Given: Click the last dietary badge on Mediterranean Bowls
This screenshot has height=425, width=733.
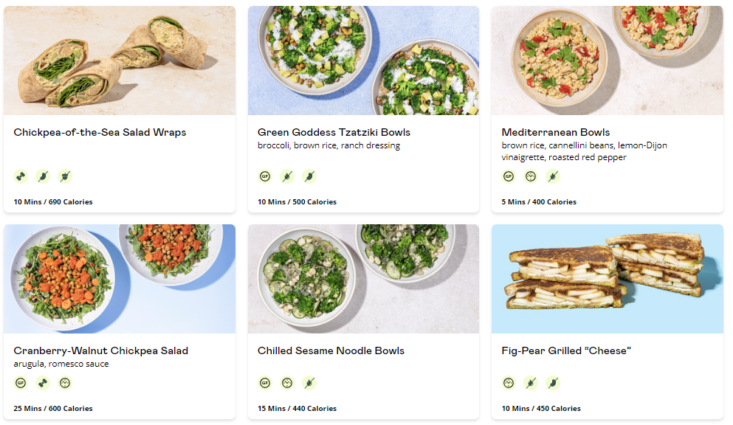Looking at the screenshot, I should click(553, 176).
